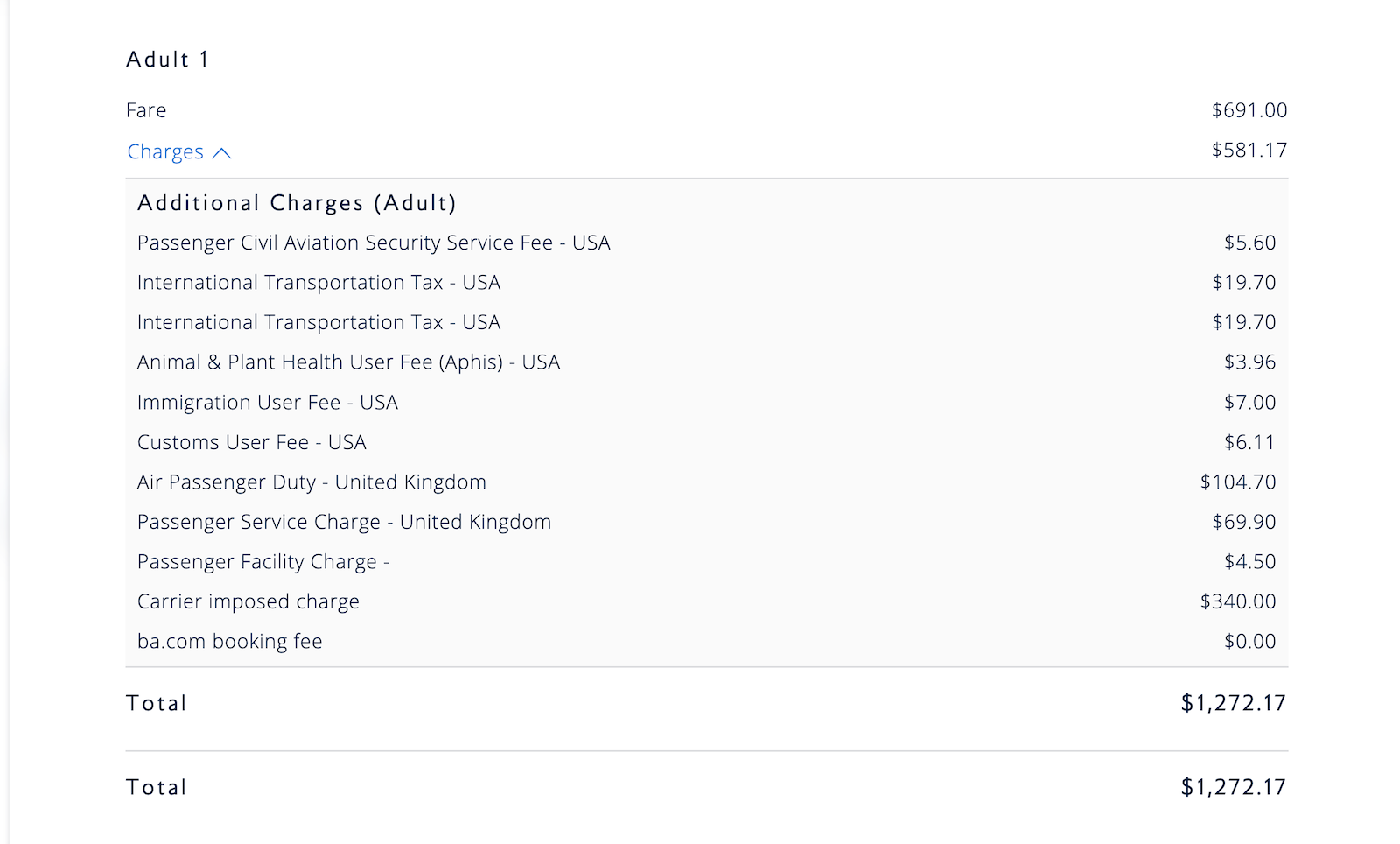Select Animal & Plant Health User Fee line

(x=348, y=362)
